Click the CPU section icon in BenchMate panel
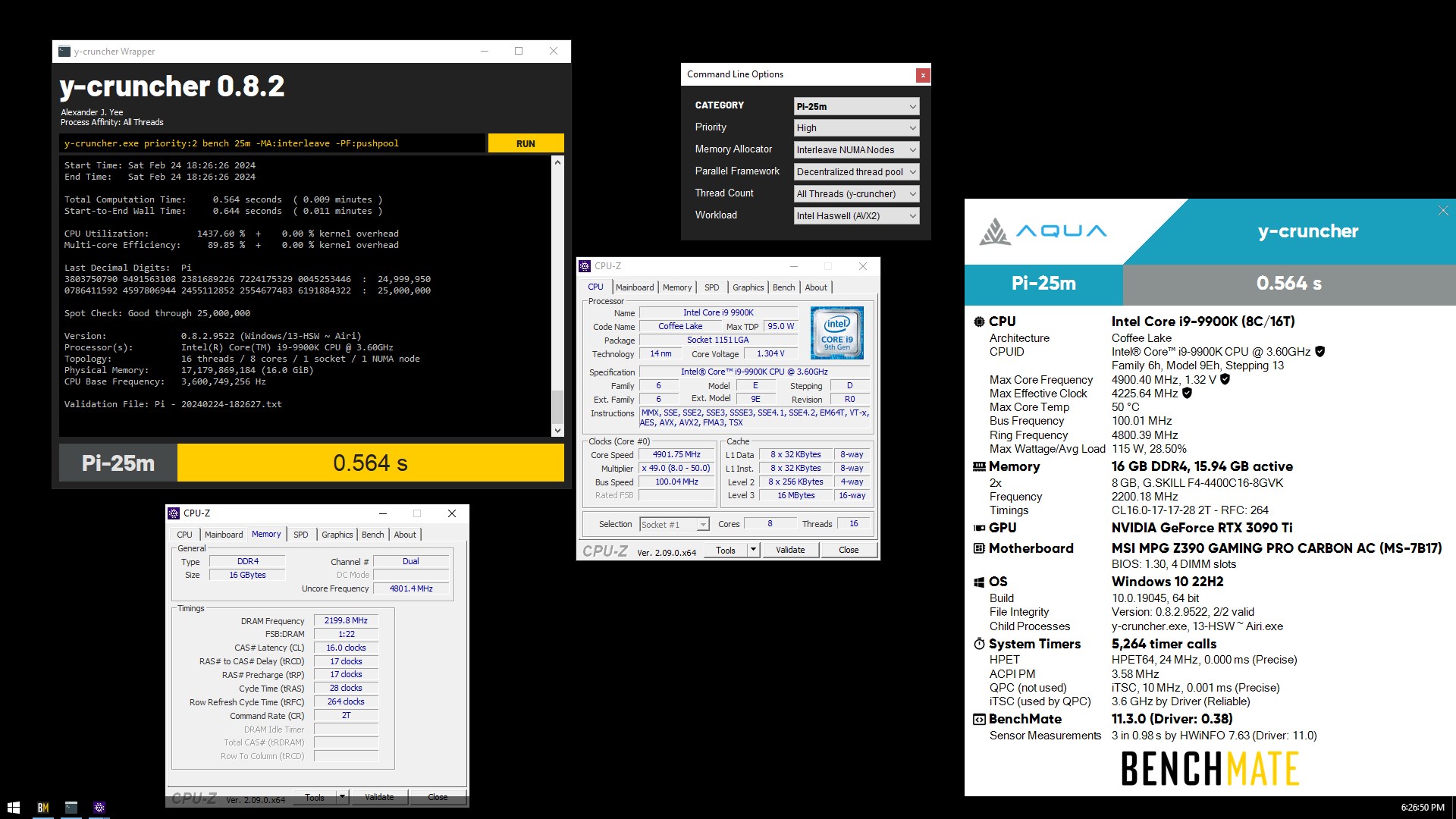 (x=979, y=322)
